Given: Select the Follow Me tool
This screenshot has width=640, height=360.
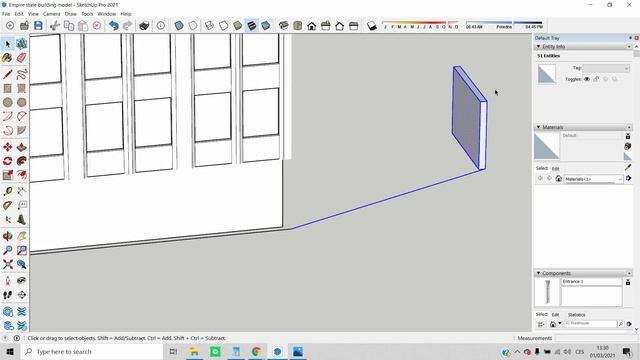Looking at the screenshot, I should click(22, 161).
